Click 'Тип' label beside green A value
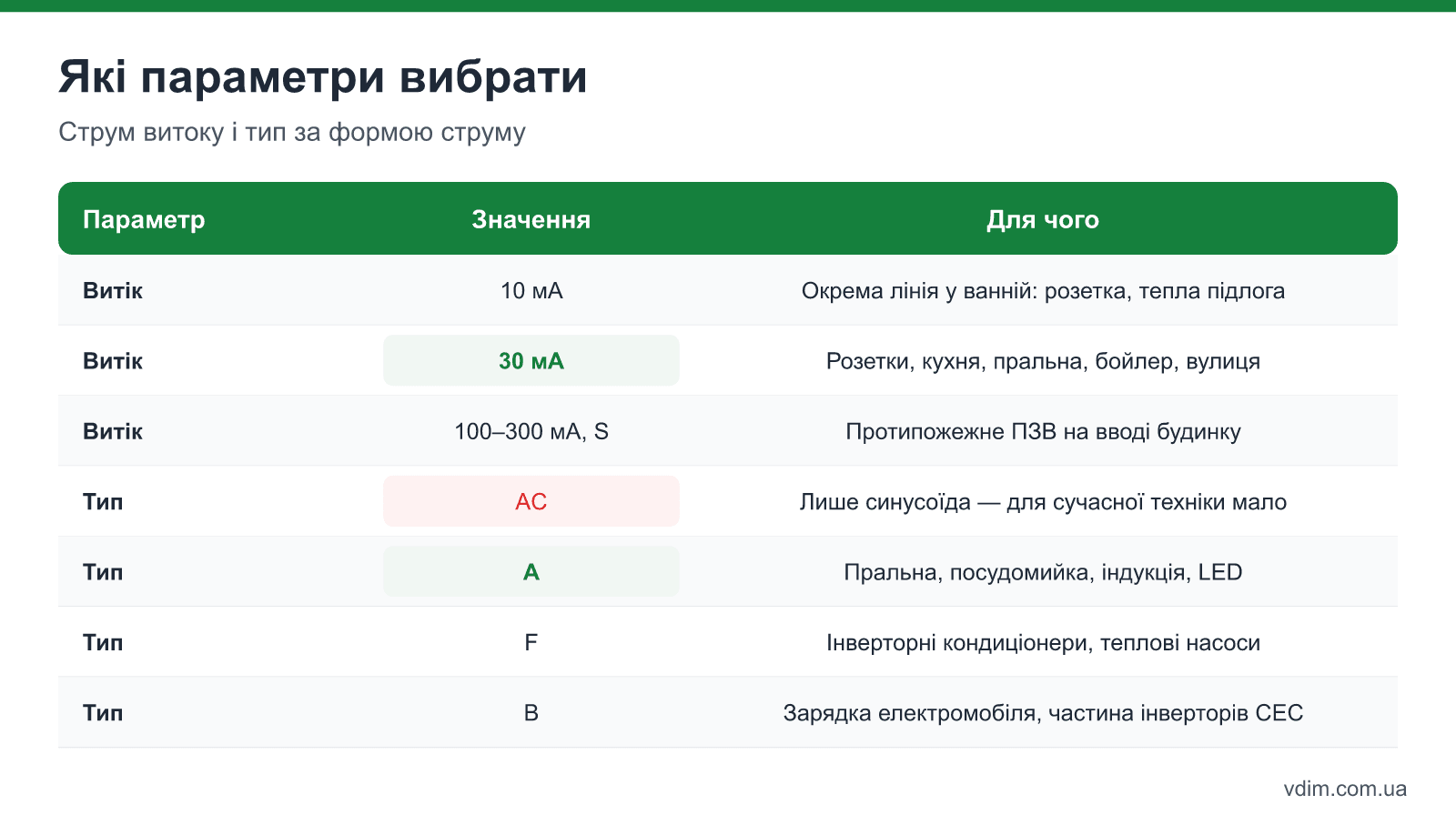The width and height of the screenshot is (1456, 825). 103,572
